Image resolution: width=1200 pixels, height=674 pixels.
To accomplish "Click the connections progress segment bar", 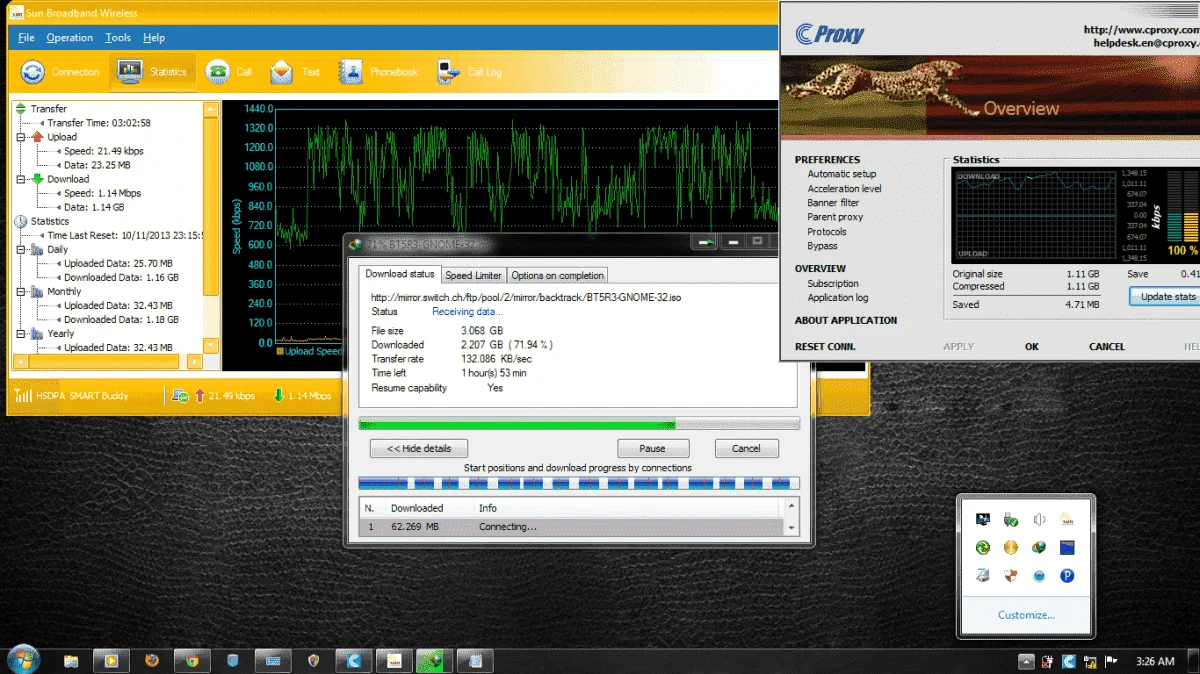I will (579, 483).
